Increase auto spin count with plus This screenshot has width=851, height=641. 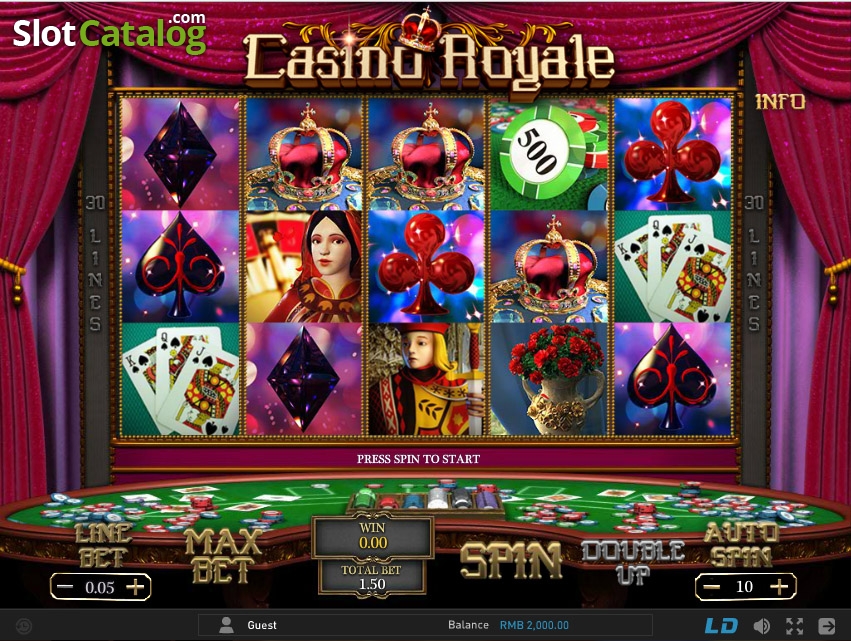(779, 586)
